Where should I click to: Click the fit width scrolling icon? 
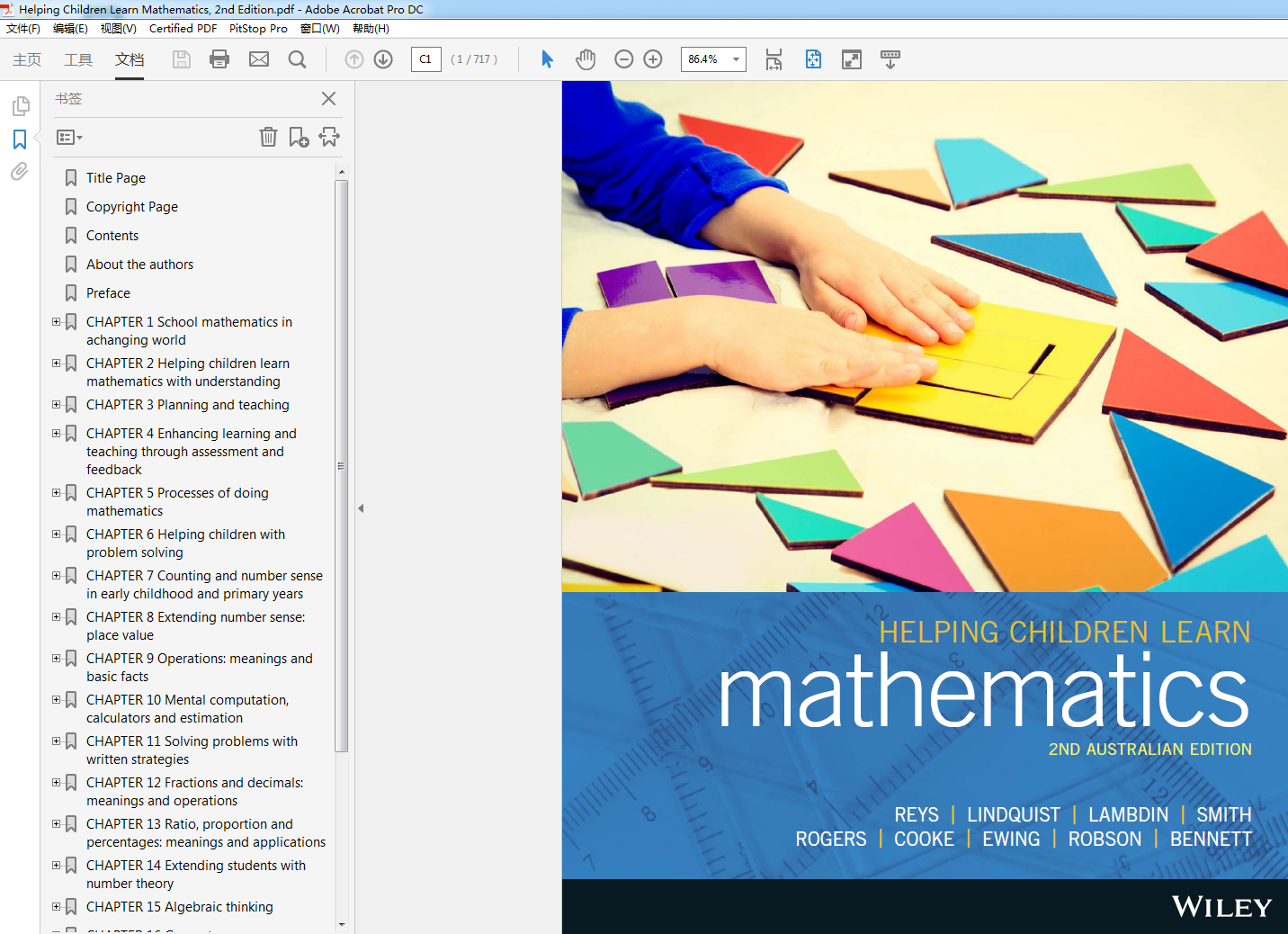[x=774, y=59]
